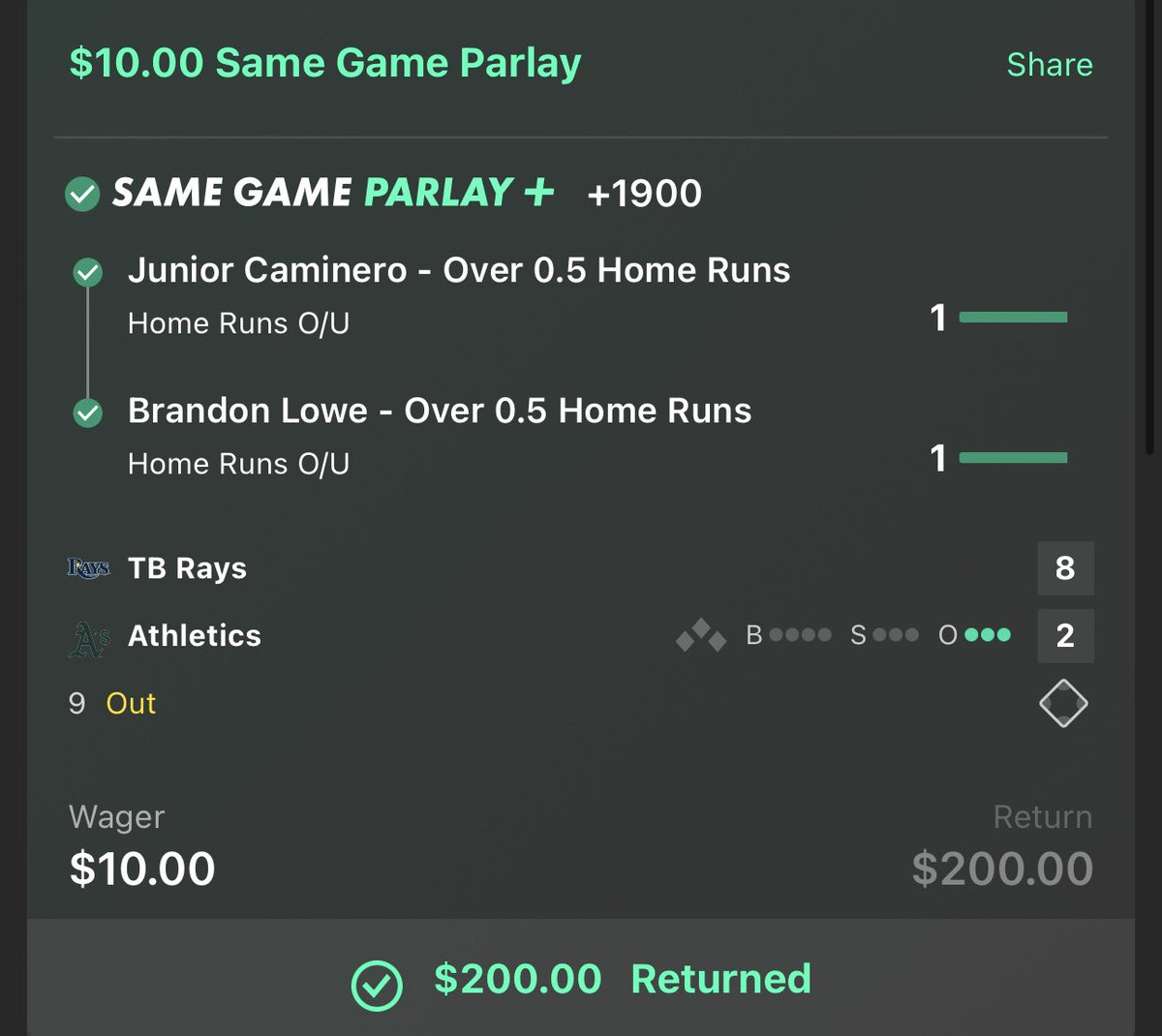Click the Same Game Parlay won checkmark

[x=82, y=194]
